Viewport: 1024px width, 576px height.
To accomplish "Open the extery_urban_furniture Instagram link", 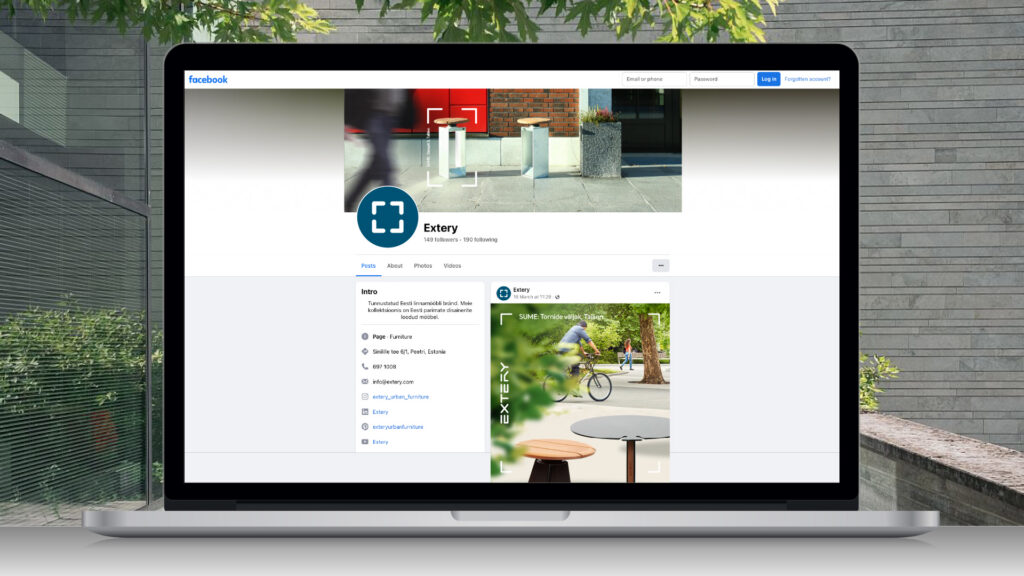I will pyautogui.click(x=400, y=397).
